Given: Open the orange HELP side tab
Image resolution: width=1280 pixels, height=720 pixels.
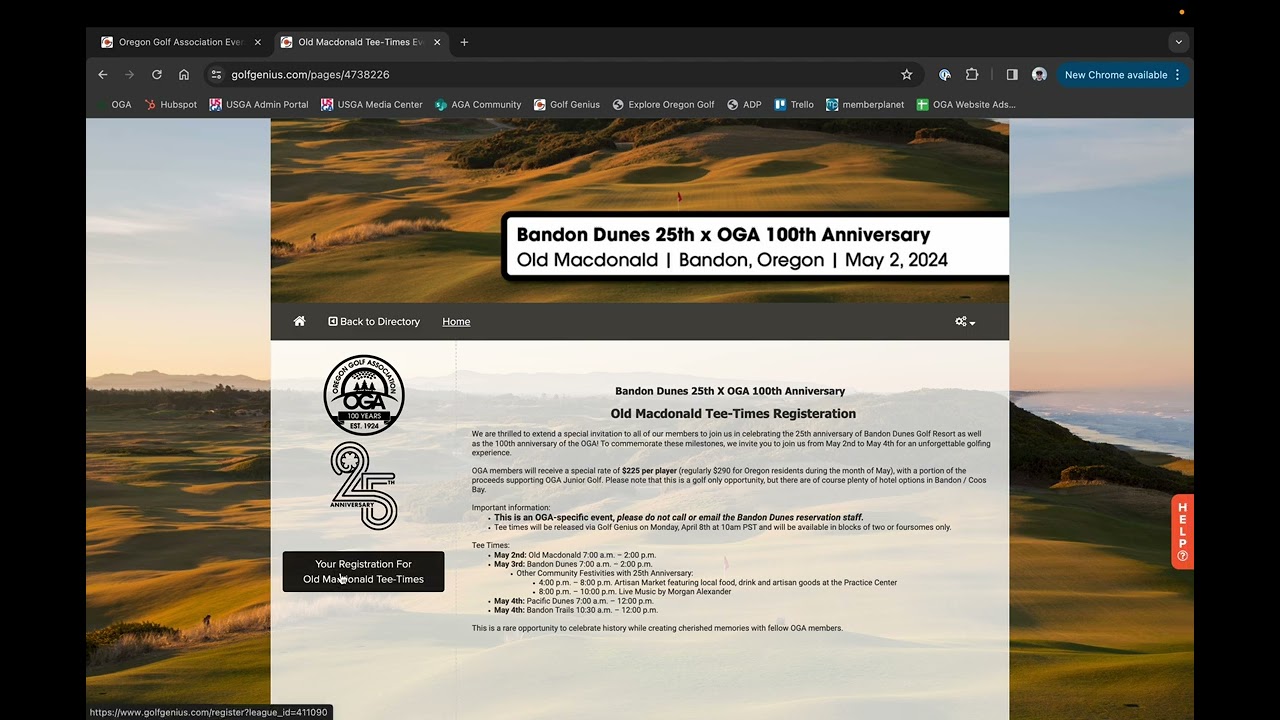Looking at the screenshot, I should 1182,532.
